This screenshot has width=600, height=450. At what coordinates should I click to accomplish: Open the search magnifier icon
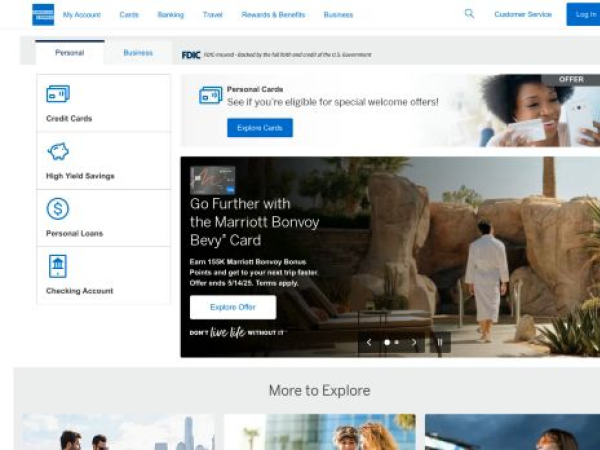[x=469, y=14]
